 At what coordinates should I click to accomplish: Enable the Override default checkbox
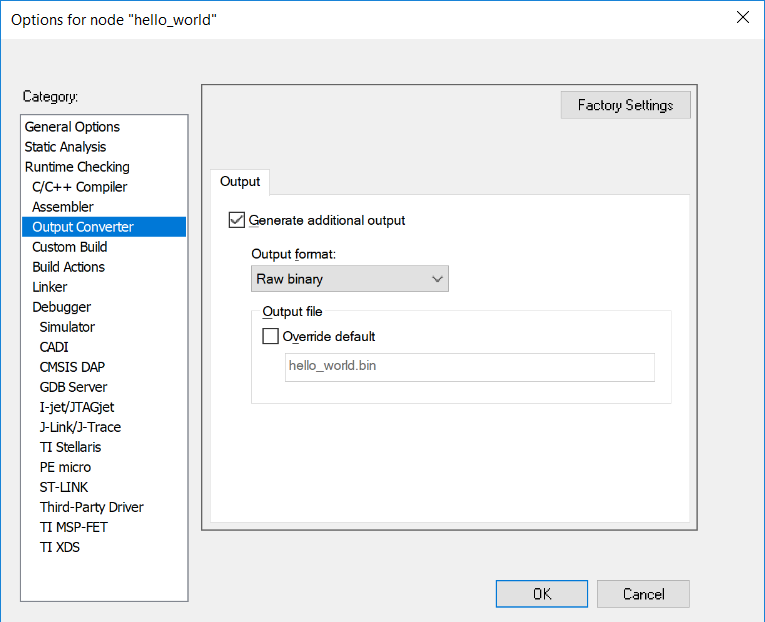tap(271, 337)
